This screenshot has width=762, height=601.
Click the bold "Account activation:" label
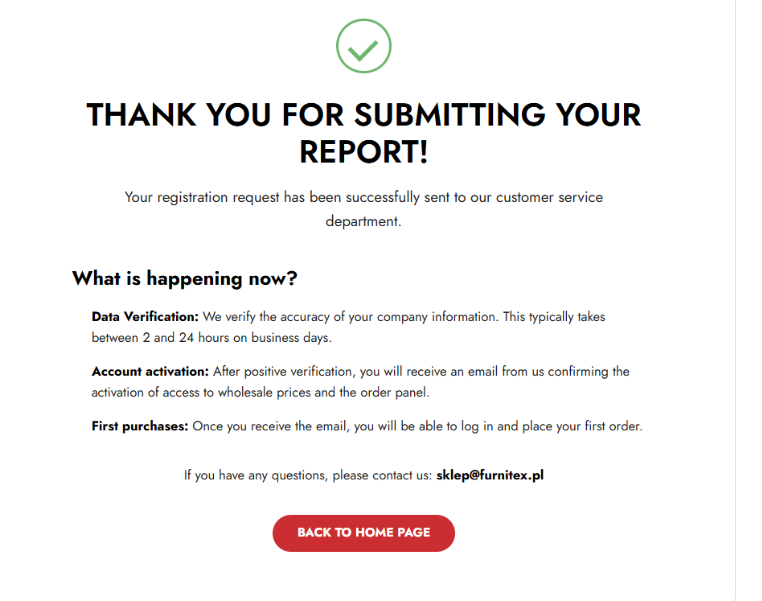tap(150, 372)
